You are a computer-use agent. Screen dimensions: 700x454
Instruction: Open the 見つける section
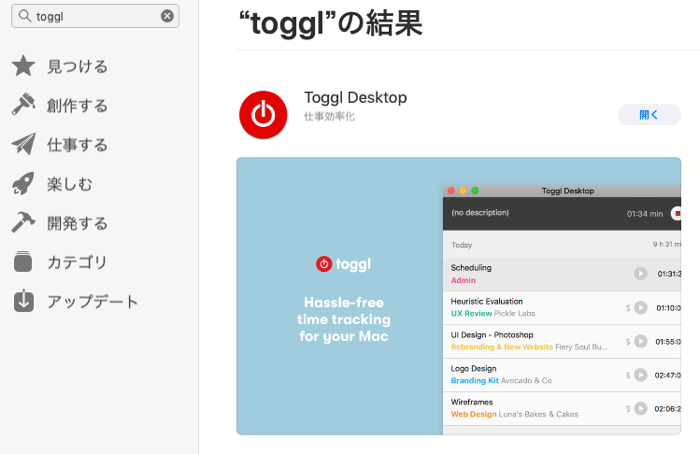coord(77,67)
